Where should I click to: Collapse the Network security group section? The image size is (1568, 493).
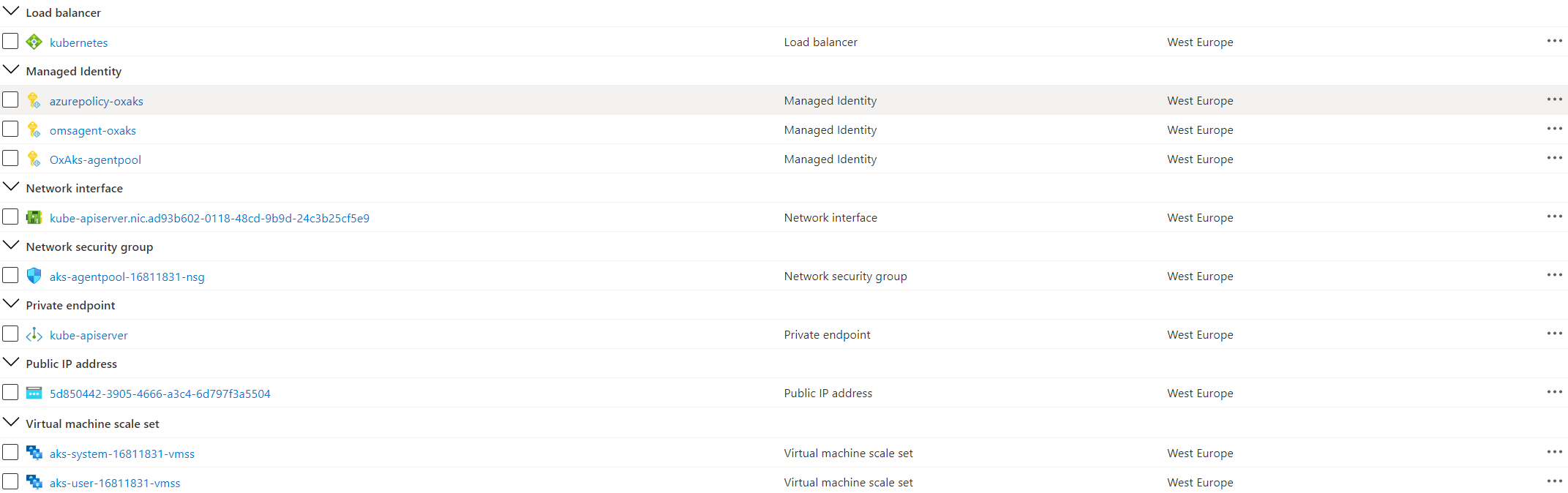pyautogui.click(x=11, y=245)
